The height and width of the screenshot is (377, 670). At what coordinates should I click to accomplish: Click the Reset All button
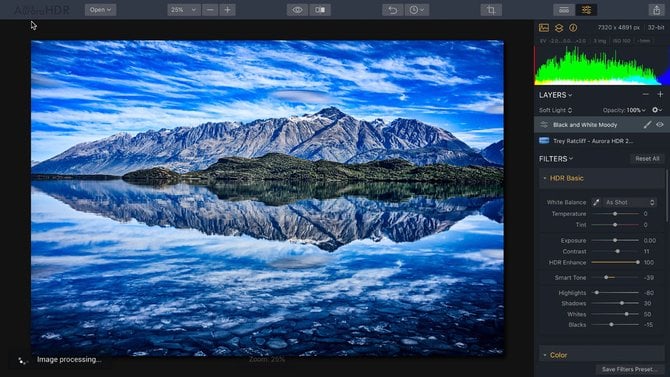(647, 159)
